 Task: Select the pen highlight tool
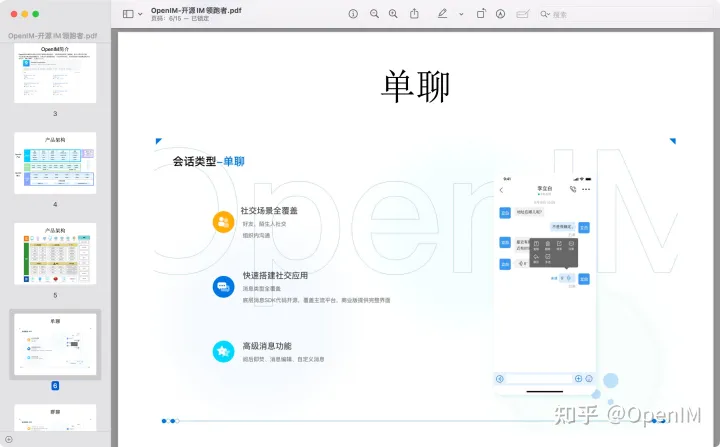[442, 14]
